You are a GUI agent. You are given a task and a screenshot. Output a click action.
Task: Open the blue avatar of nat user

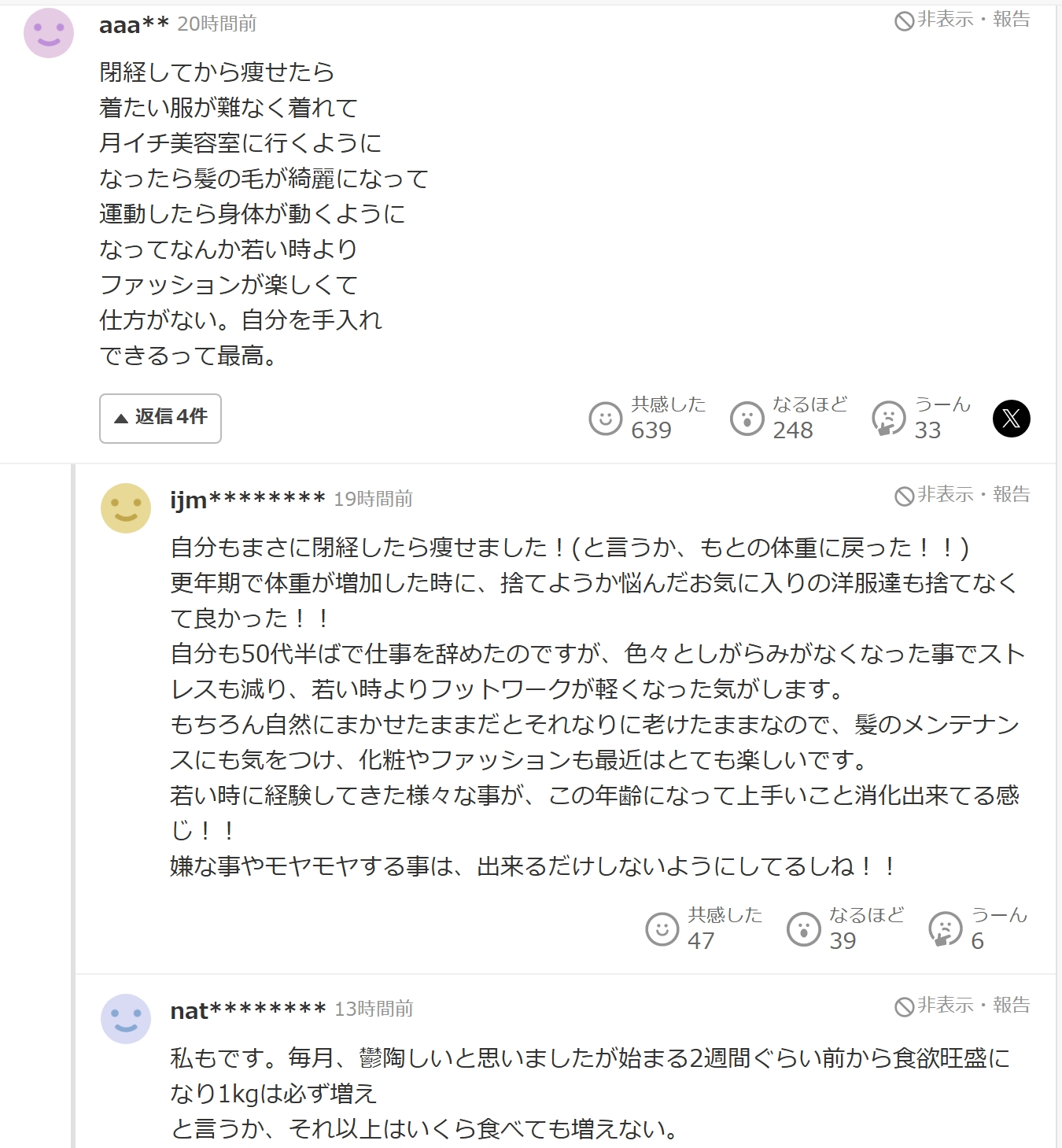coord(126,1018)
